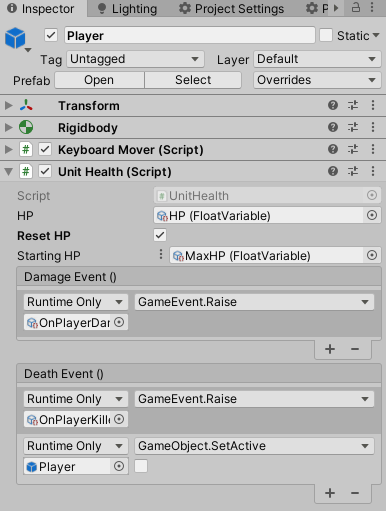Image resolution: width=386 pixels, height=511 pixels.
Task: Toggle Player active checkbox
Action: click(51, 35)
